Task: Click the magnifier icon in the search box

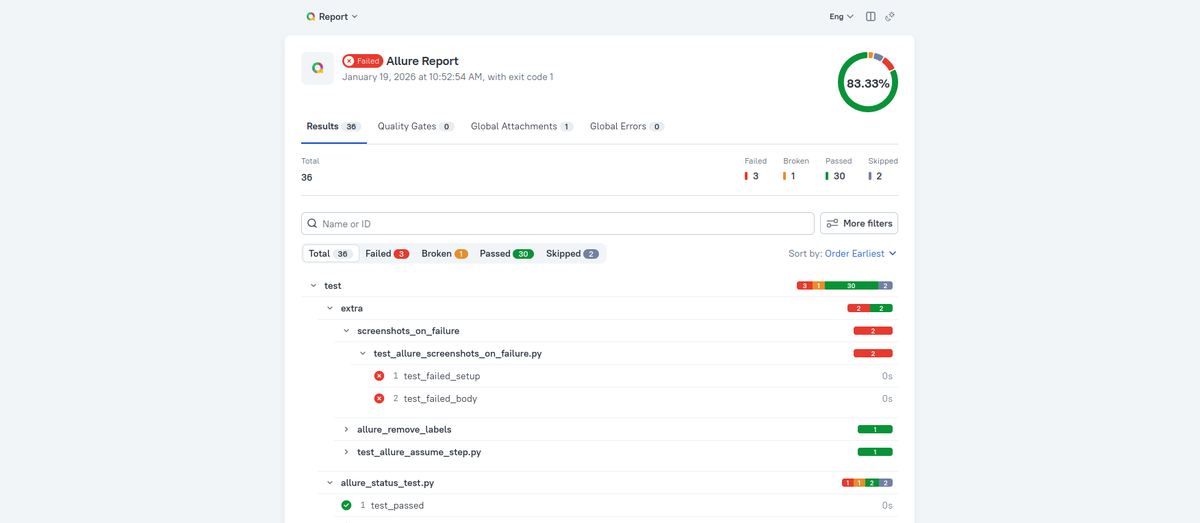Action: click(313, 224)
